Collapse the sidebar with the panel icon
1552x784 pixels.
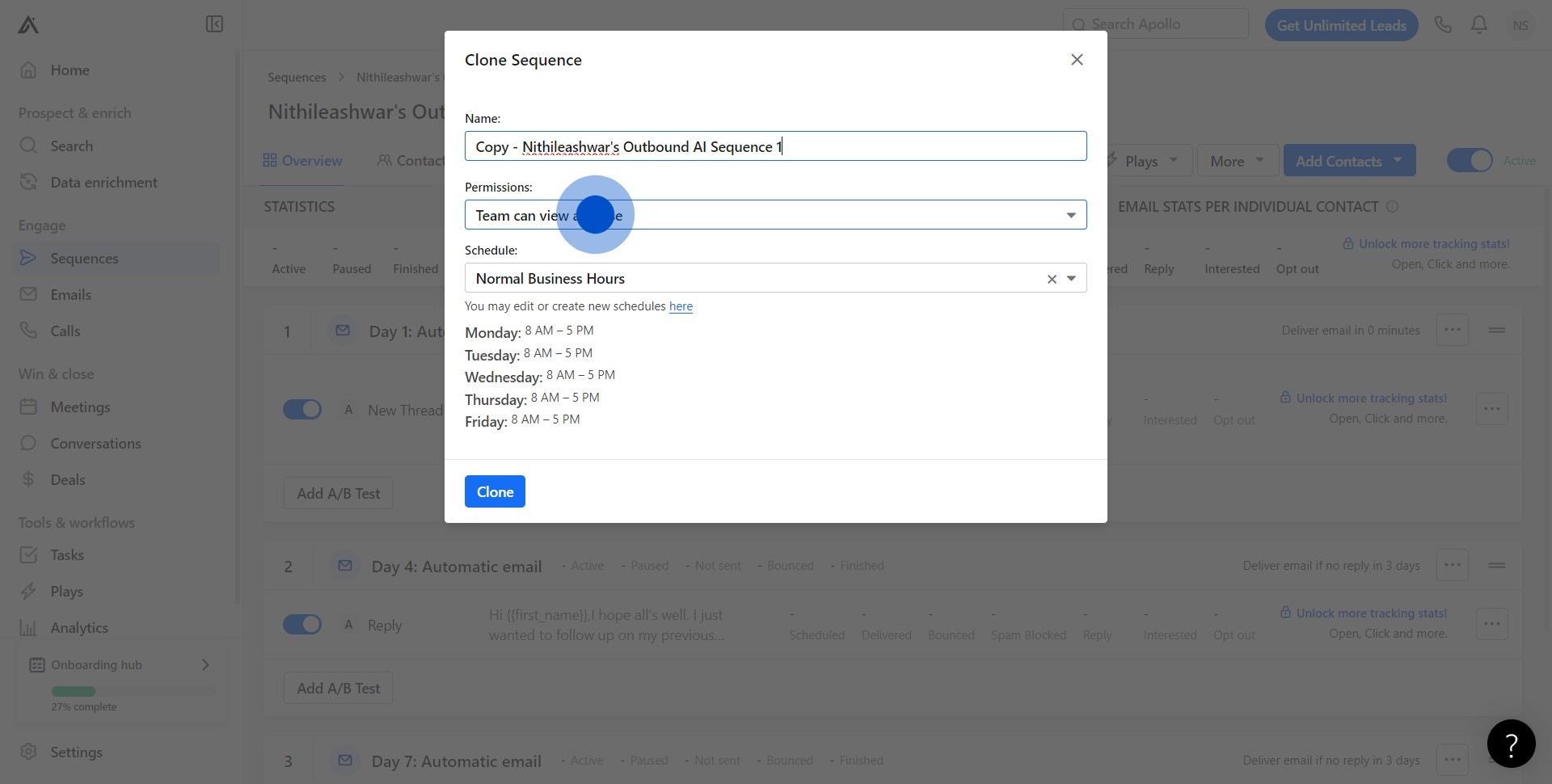pyautogui.click(x=214, y=24)
